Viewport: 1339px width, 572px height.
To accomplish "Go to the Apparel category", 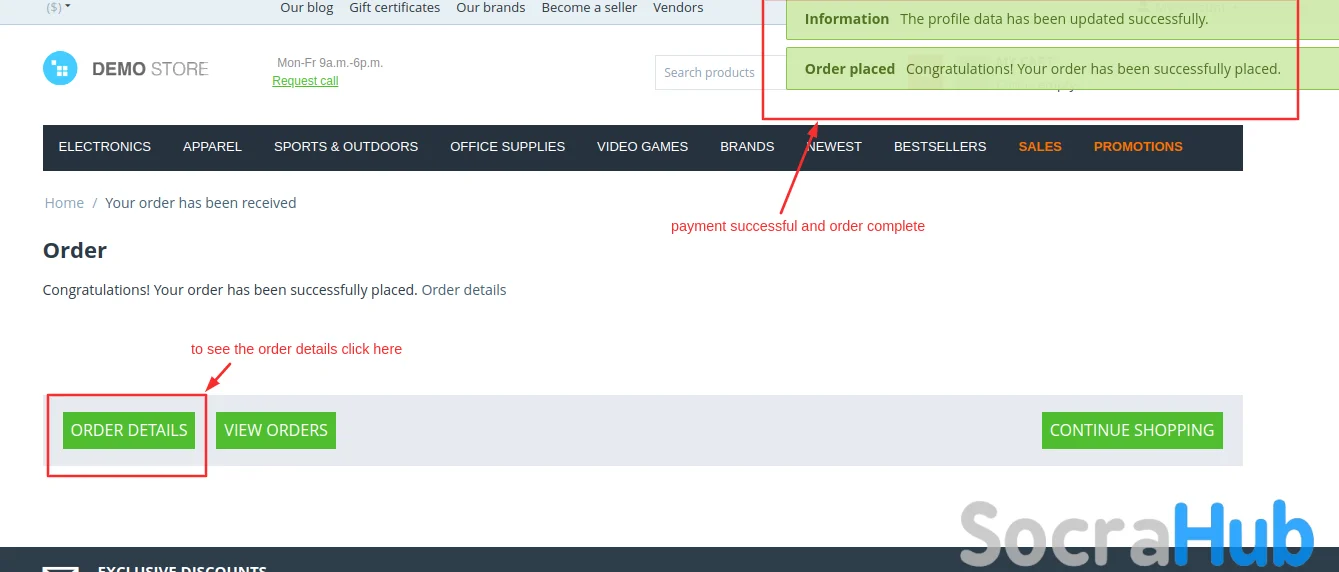I will (212, 147).
